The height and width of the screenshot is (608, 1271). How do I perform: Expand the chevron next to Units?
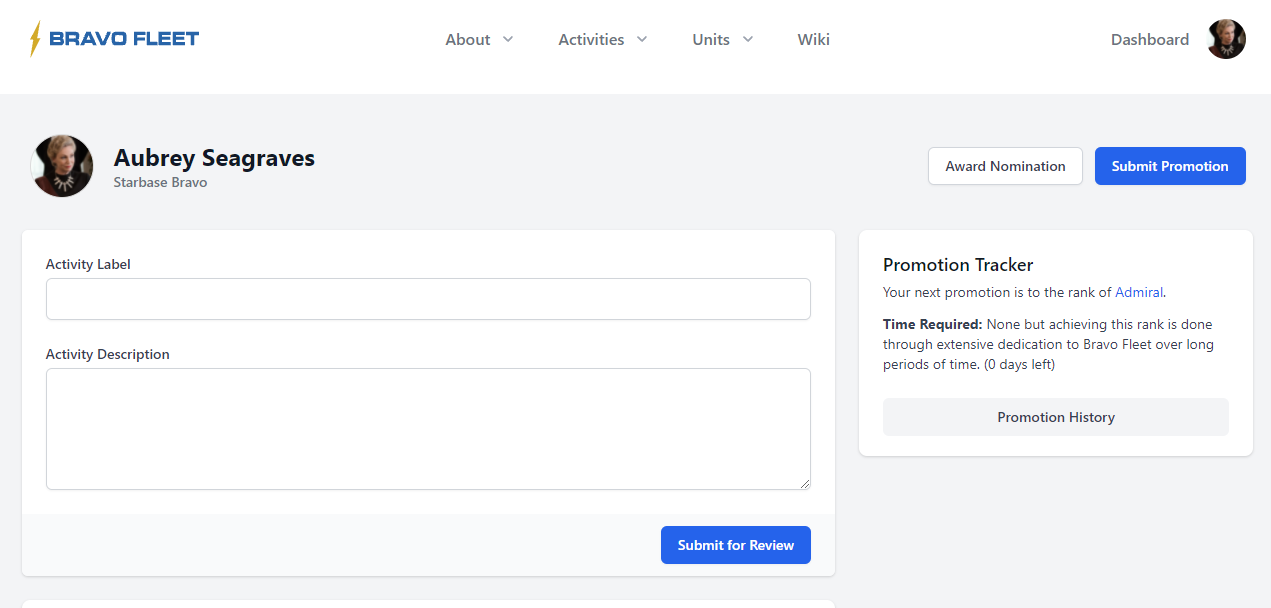point(748,39)
